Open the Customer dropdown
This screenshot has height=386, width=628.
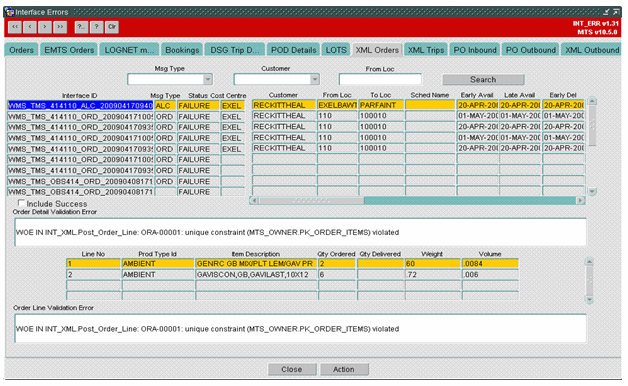(315, 79)
